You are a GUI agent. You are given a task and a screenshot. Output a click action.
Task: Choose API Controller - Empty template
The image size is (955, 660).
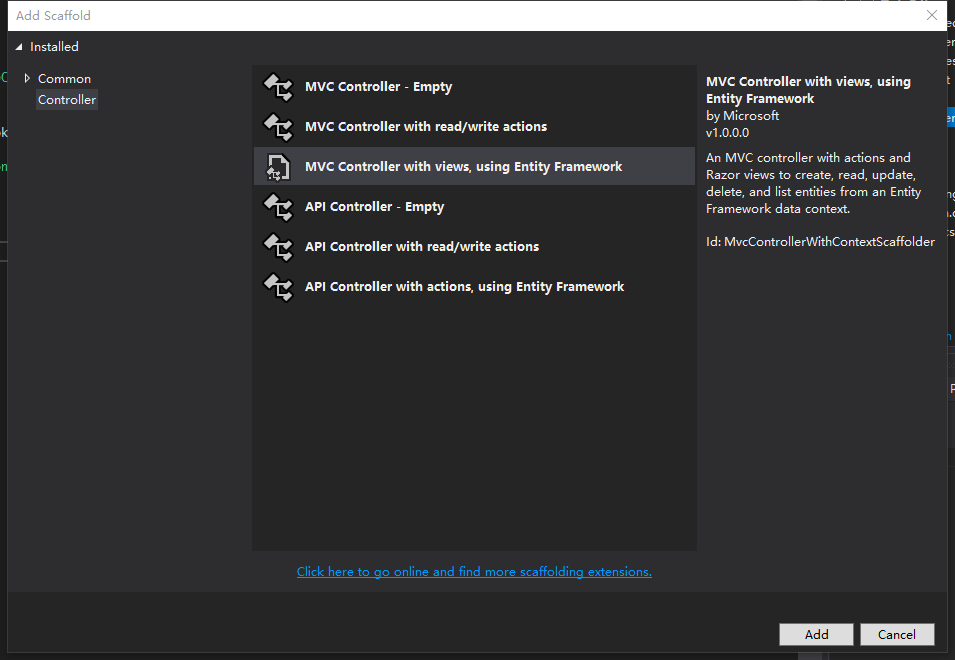coord(374,207)
